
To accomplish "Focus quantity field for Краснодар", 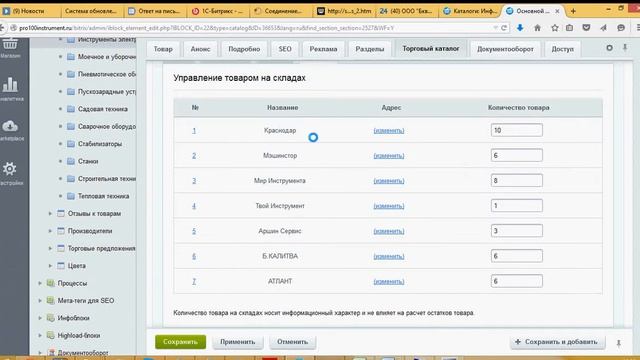I will click(517, 130).
